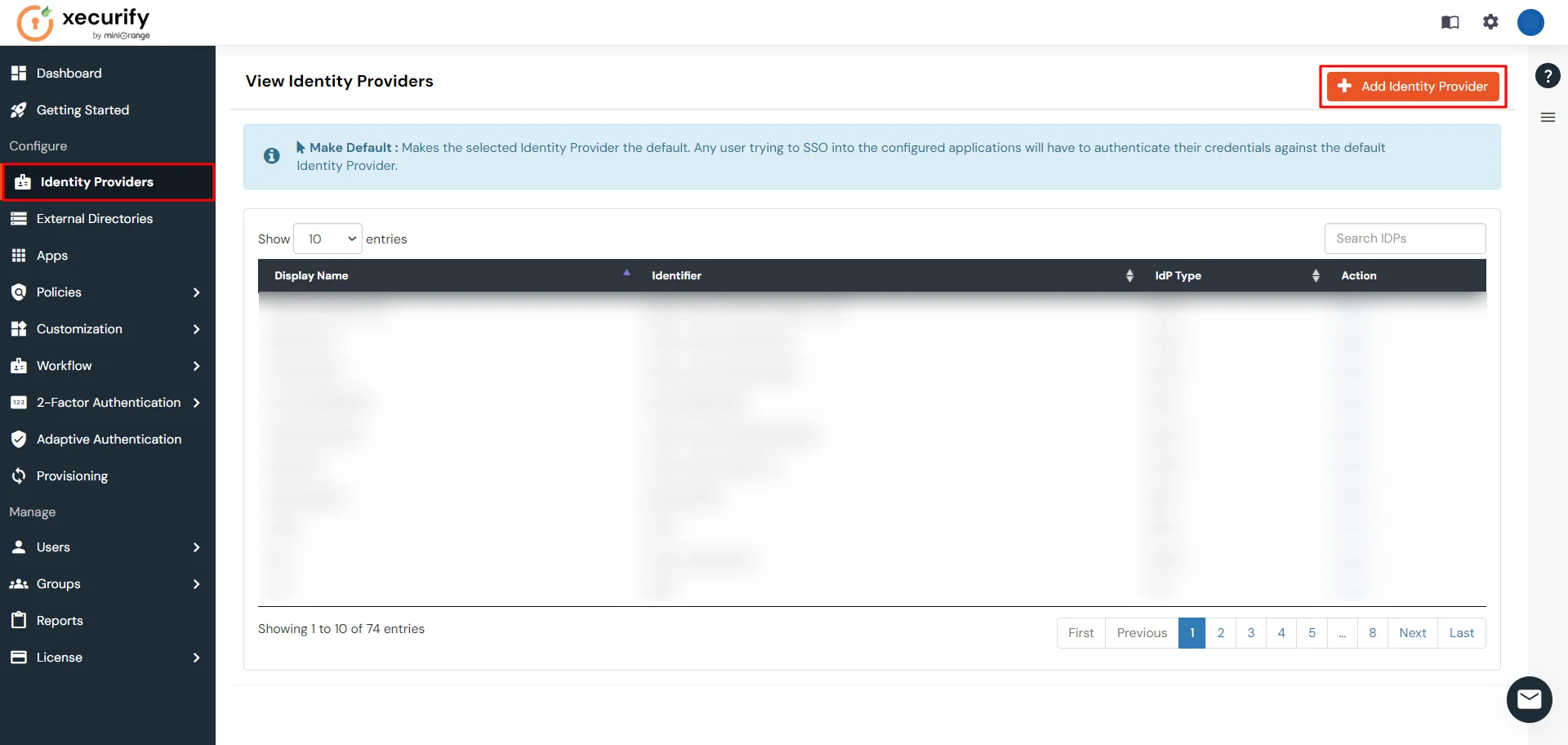The height and width of the screenshot is (745, 1568).
Task: Open the Dashboard from the sidebar
Action: (69, 73)
